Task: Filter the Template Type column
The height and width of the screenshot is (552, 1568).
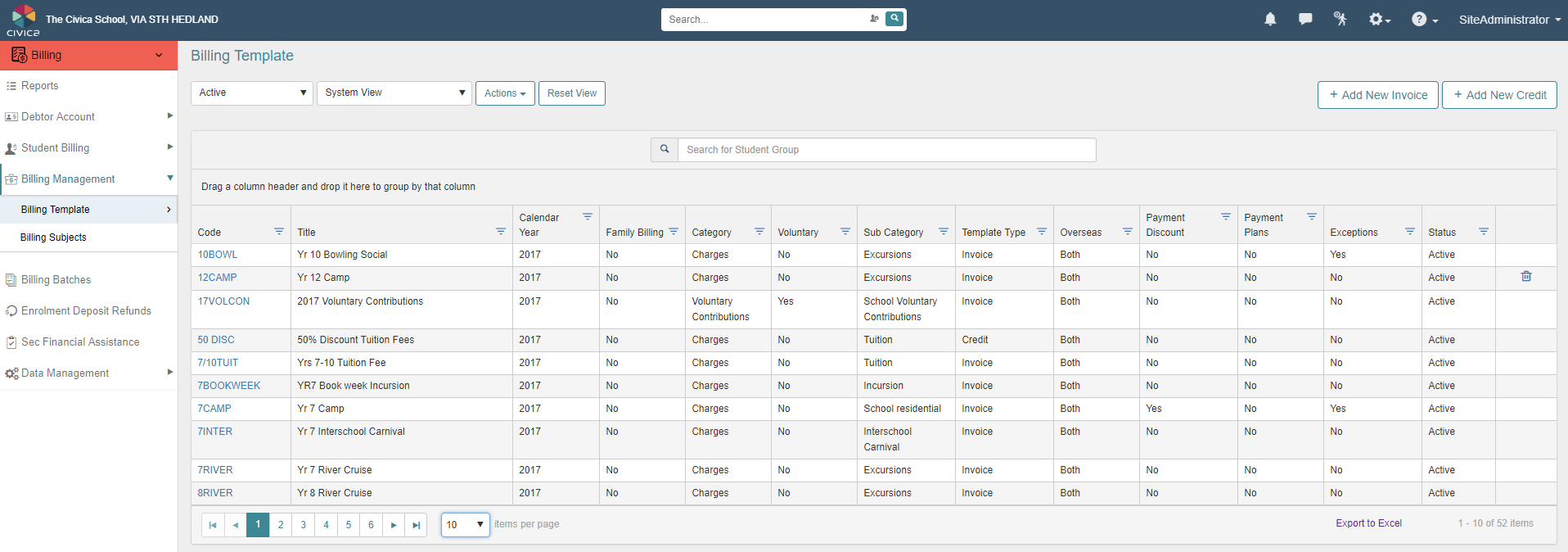Action: click(x=1042, y=232)
